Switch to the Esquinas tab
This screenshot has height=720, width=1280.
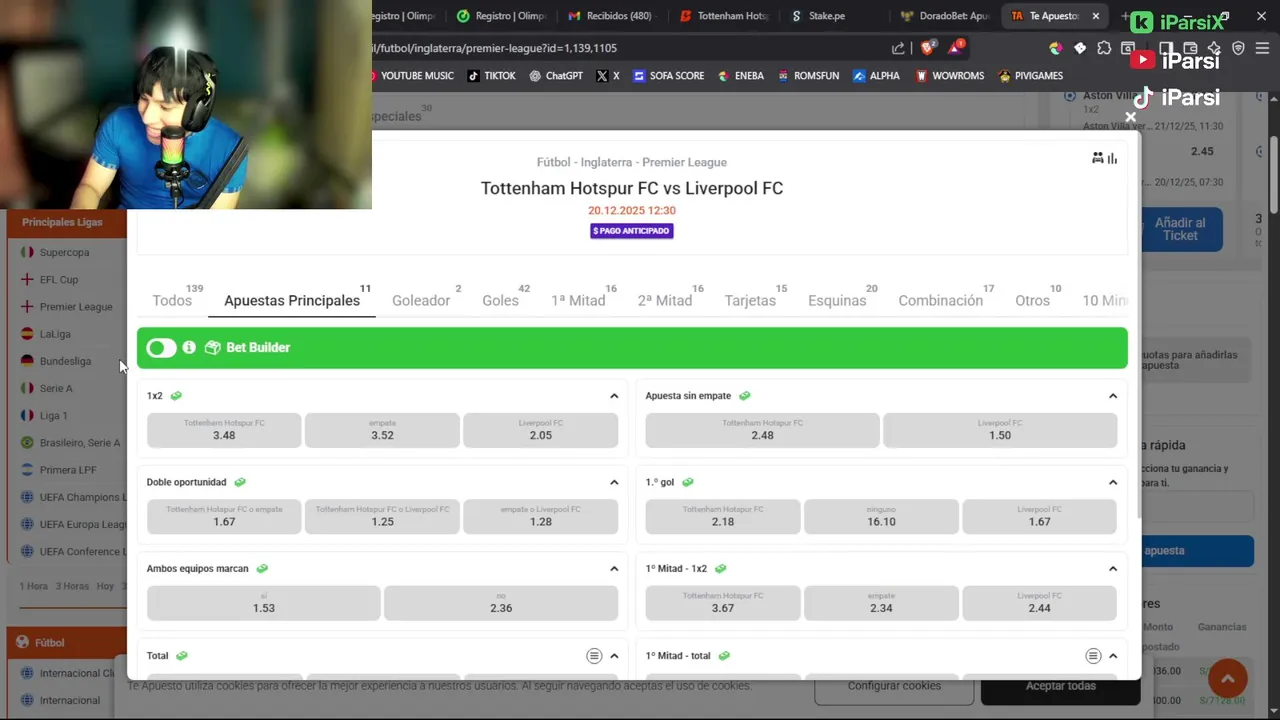pyautogui.click(x=837, y=300)
